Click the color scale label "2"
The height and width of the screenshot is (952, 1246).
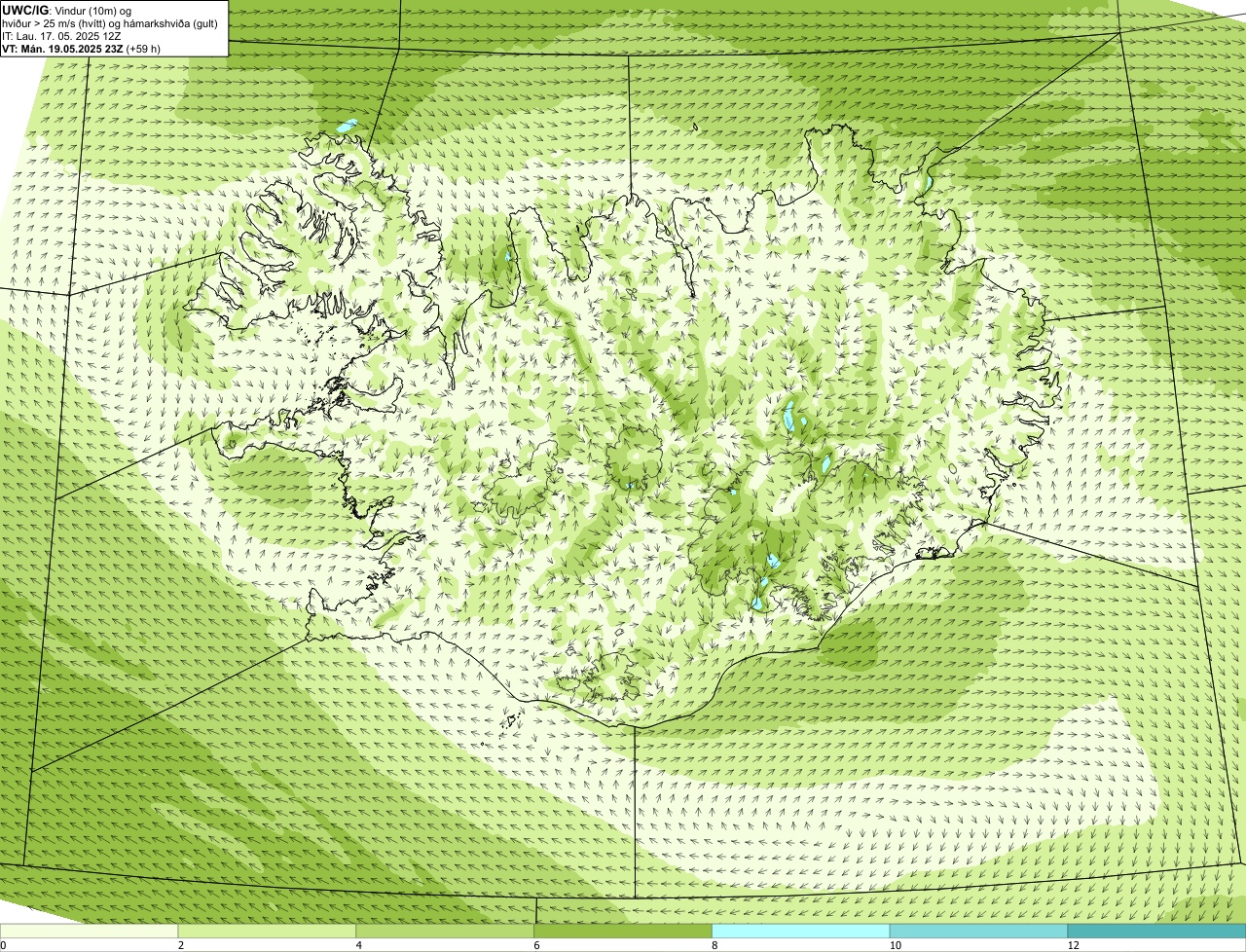(x=181, y=945)
